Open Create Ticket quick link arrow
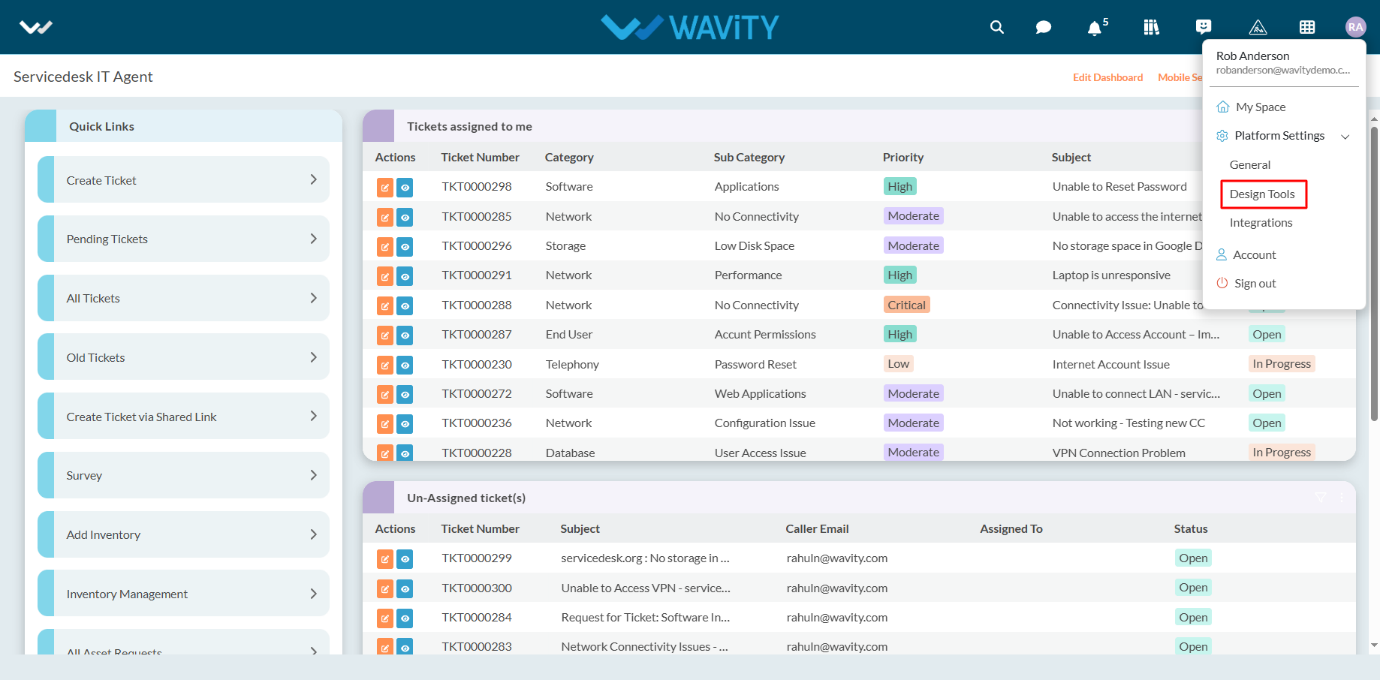 313,180
